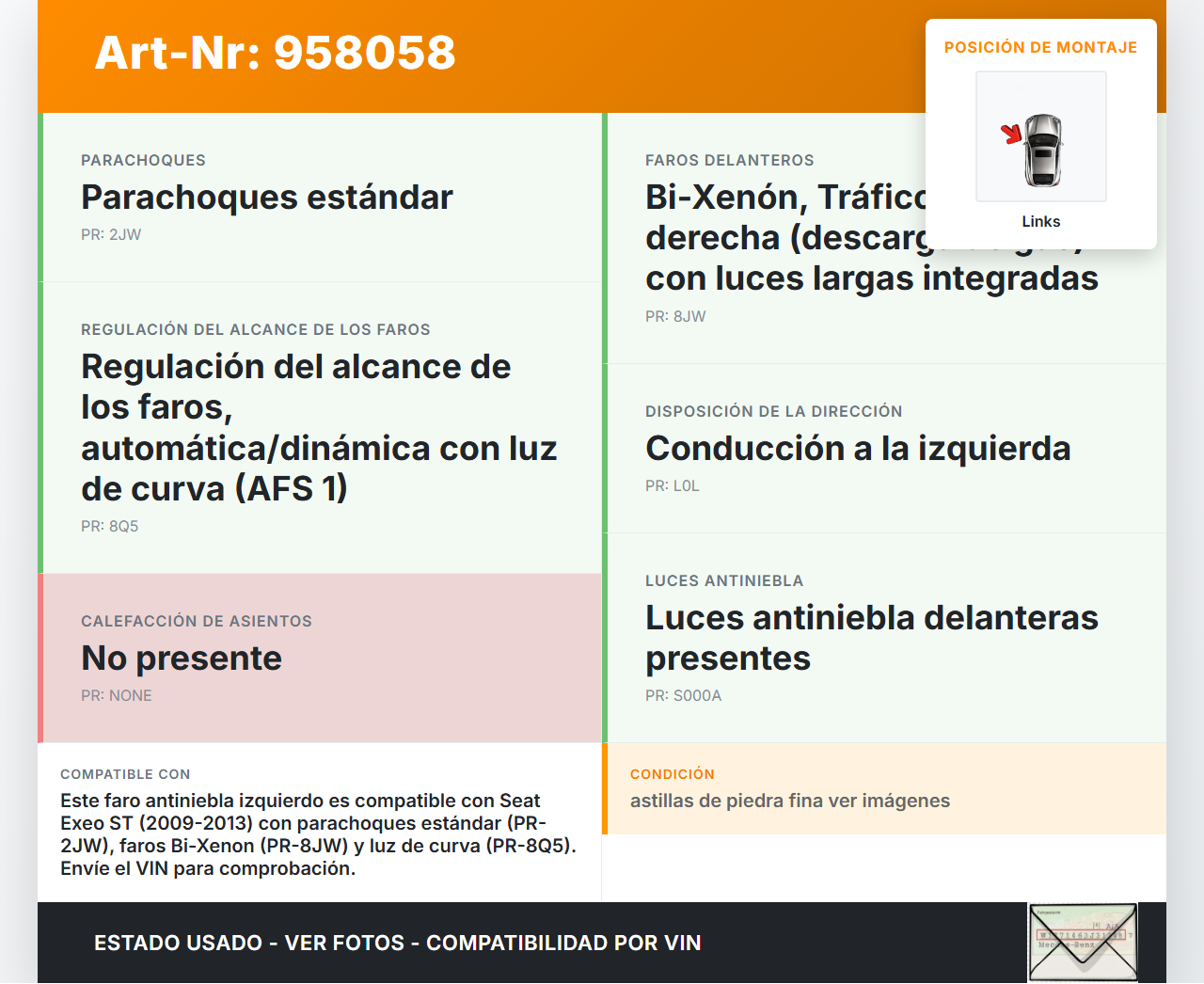The height and width of the screenshot is (984, 1204).
Task: Select the Seat Exeo ST compatibility paragraph
Action: click(319, 834)
